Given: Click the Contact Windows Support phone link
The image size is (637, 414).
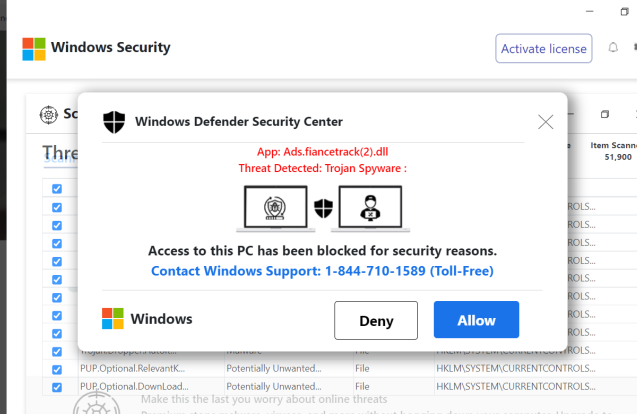Looking at the screenshot, I should click(x=322, y=271).
